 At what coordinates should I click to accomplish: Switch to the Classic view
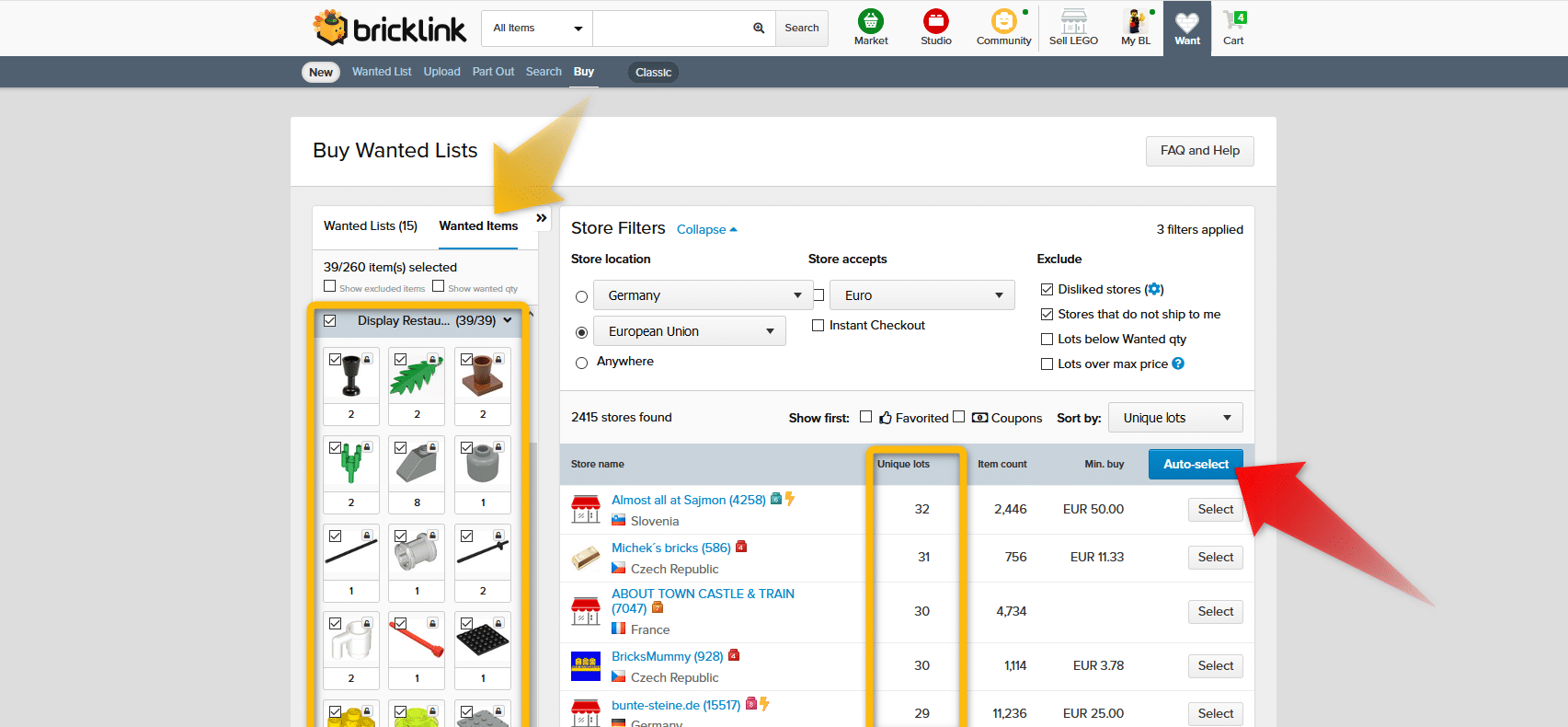click(x=653, y=73)
